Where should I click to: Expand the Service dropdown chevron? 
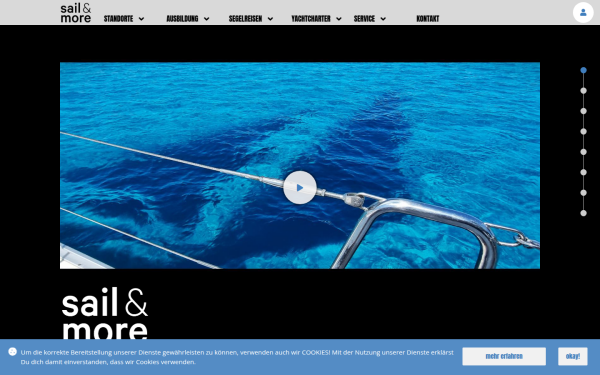[x=383, y=19]
